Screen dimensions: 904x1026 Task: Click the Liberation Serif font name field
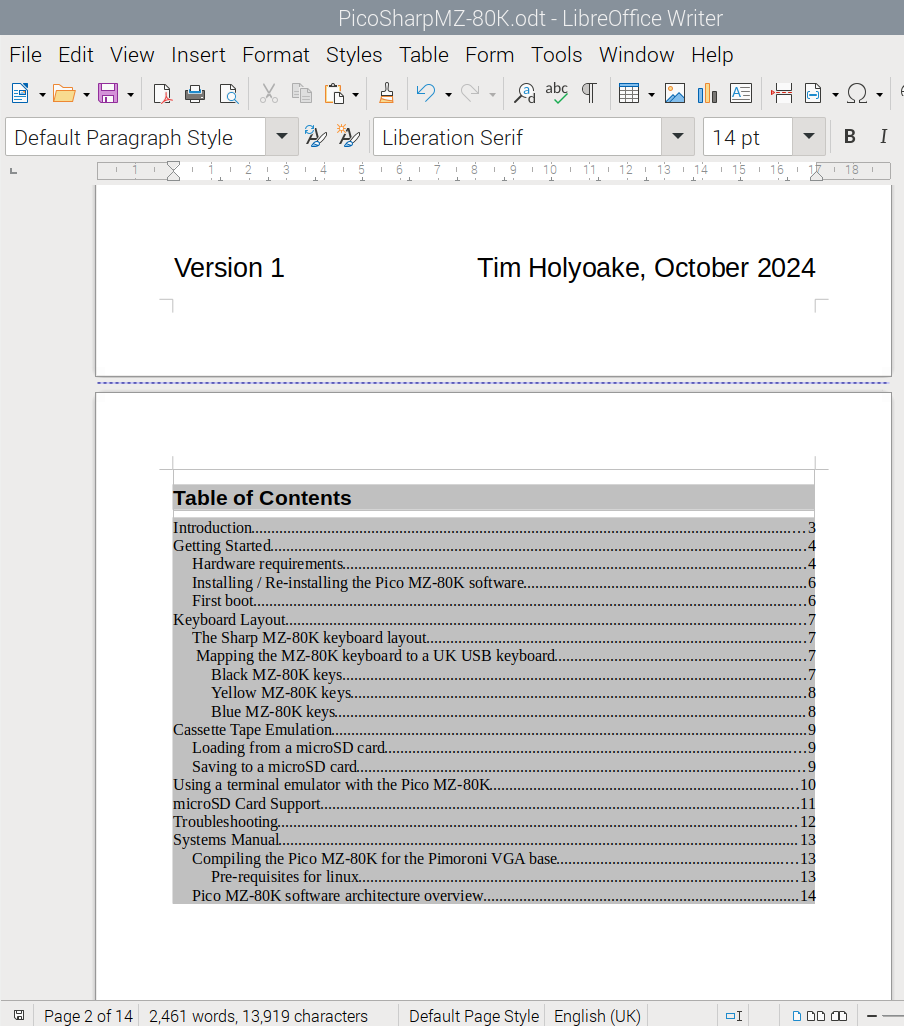pyautogui.click(x=517, y=137)
